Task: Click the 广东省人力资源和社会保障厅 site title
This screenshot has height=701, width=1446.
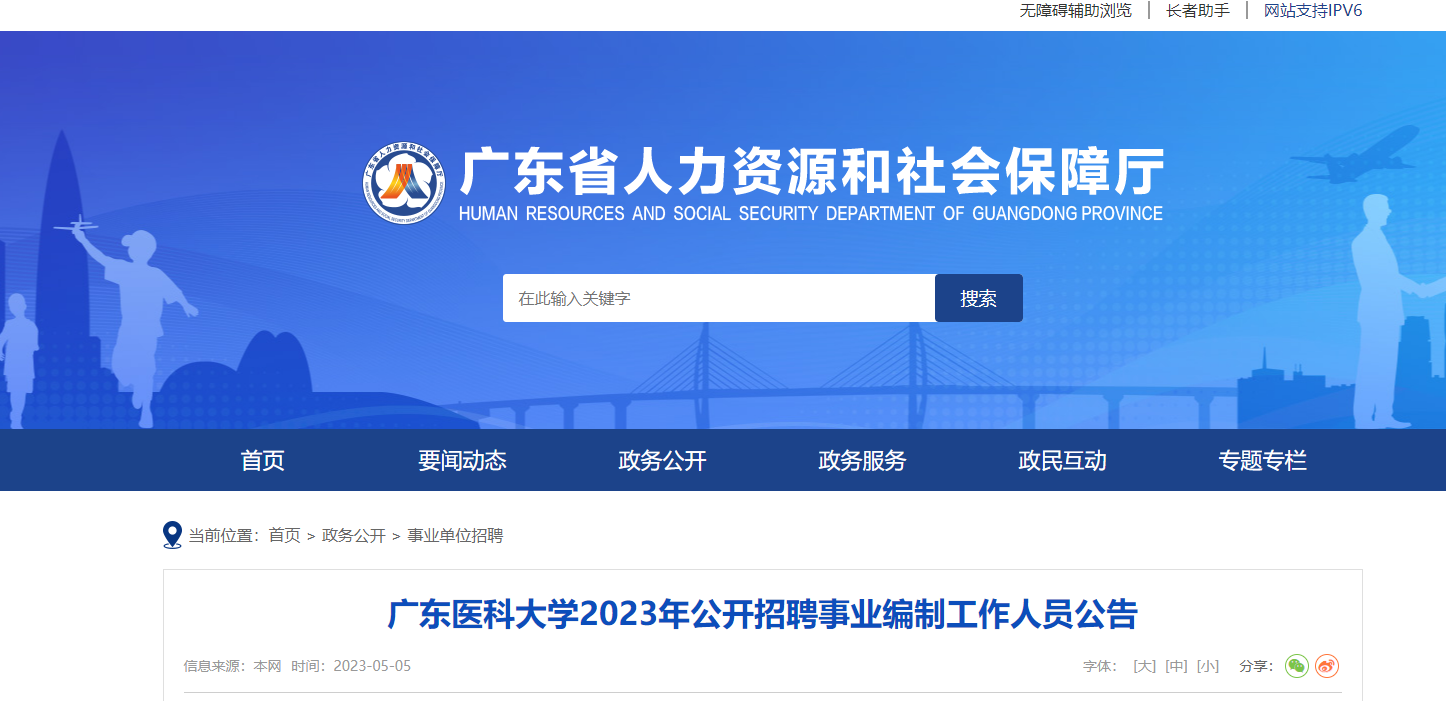Action: [x=812, y=173]
